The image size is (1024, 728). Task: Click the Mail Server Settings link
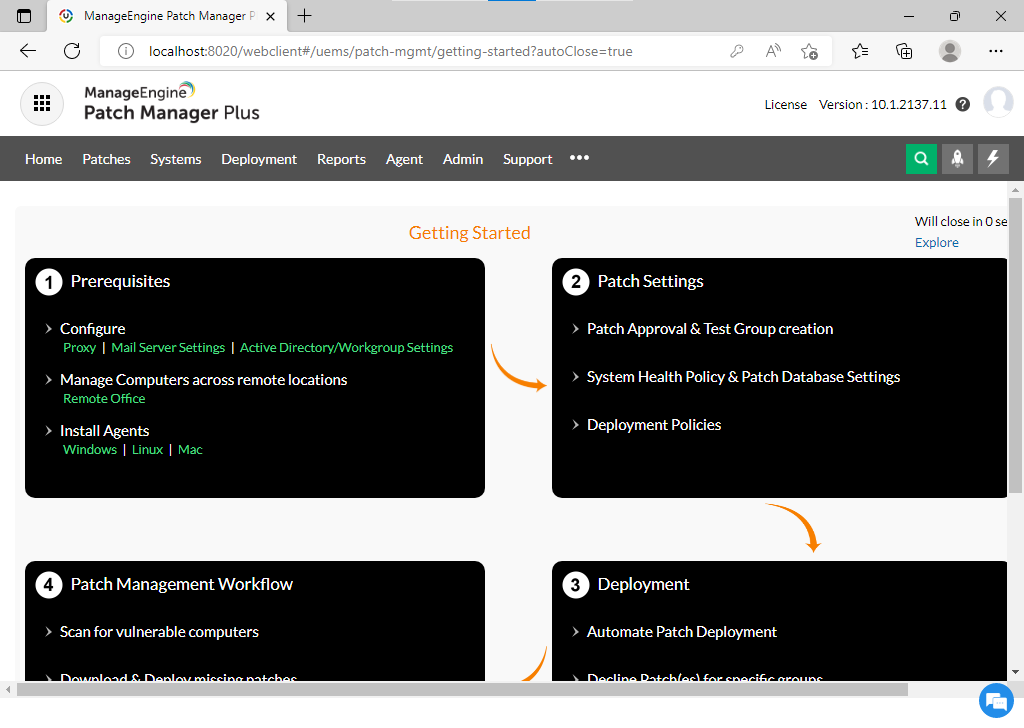168,348
